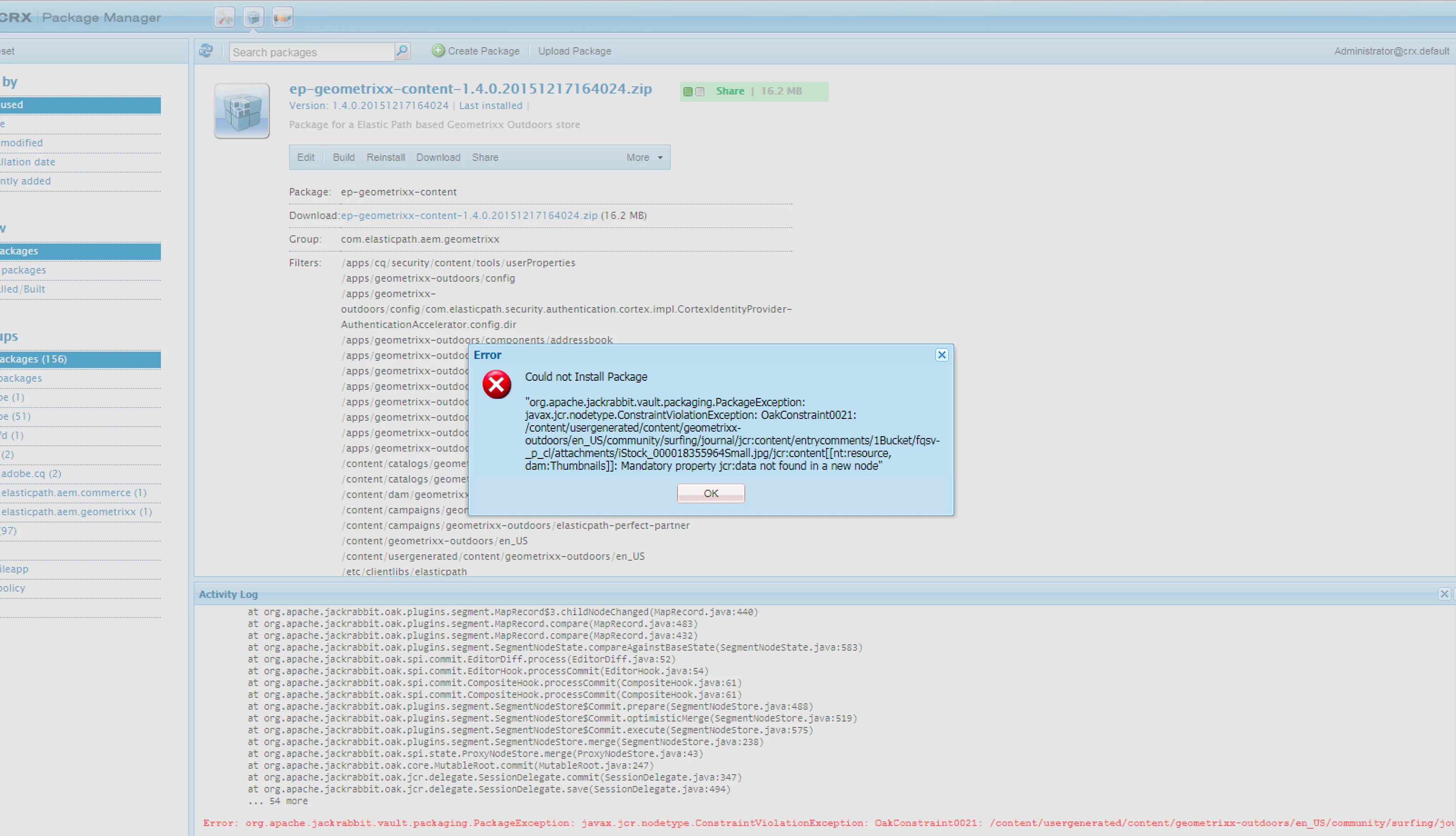Viewport: 1456px width, 836px height.
Task: Click the package cube thumbnail image
Action: (x=242, y=111)
